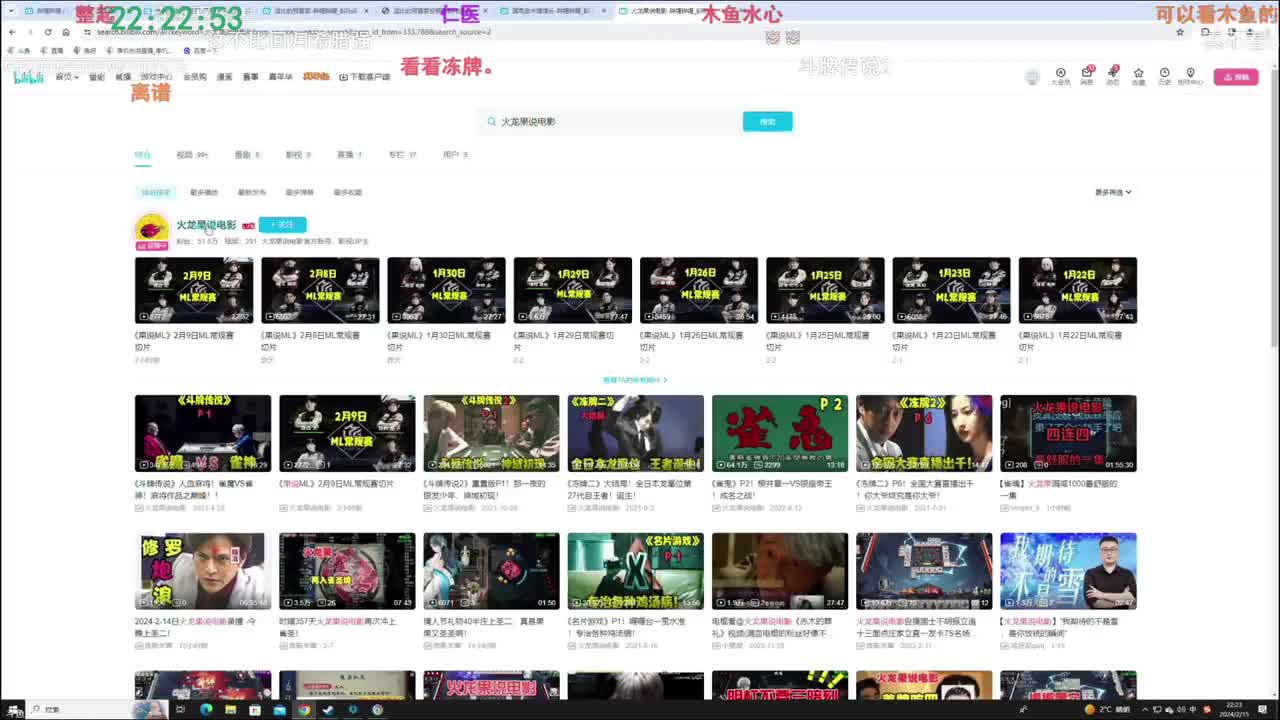Image resolution: width=1280 pixels, height=720 pixels.
Task: Select the 最多收藏 sort option
Action: [x=348, y=192]
